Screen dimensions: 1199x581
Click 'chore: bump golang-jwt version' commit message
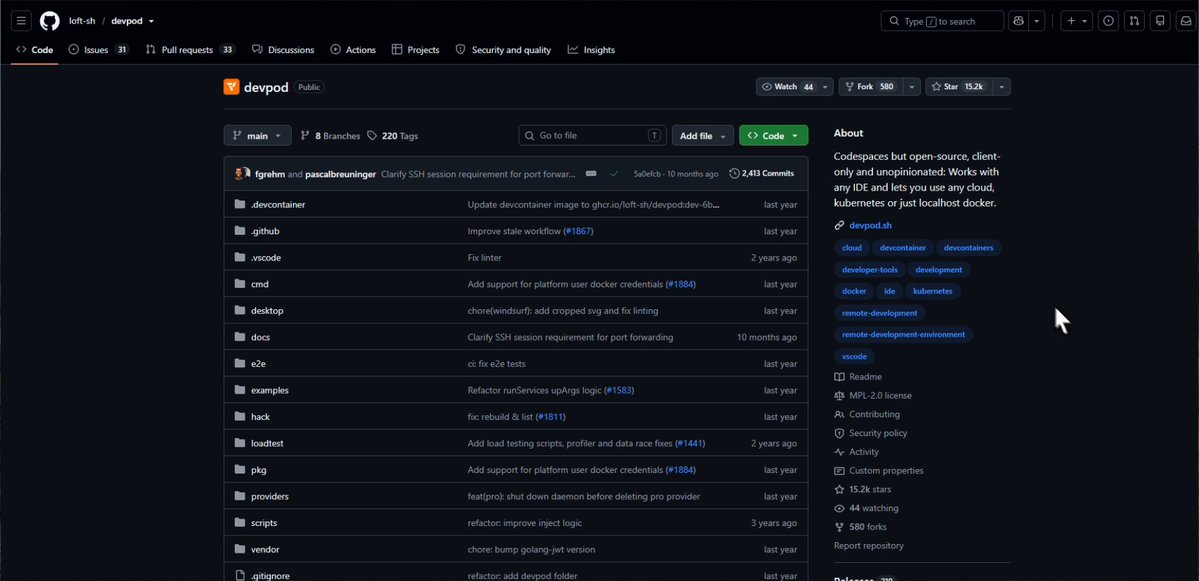coord(531,550)
